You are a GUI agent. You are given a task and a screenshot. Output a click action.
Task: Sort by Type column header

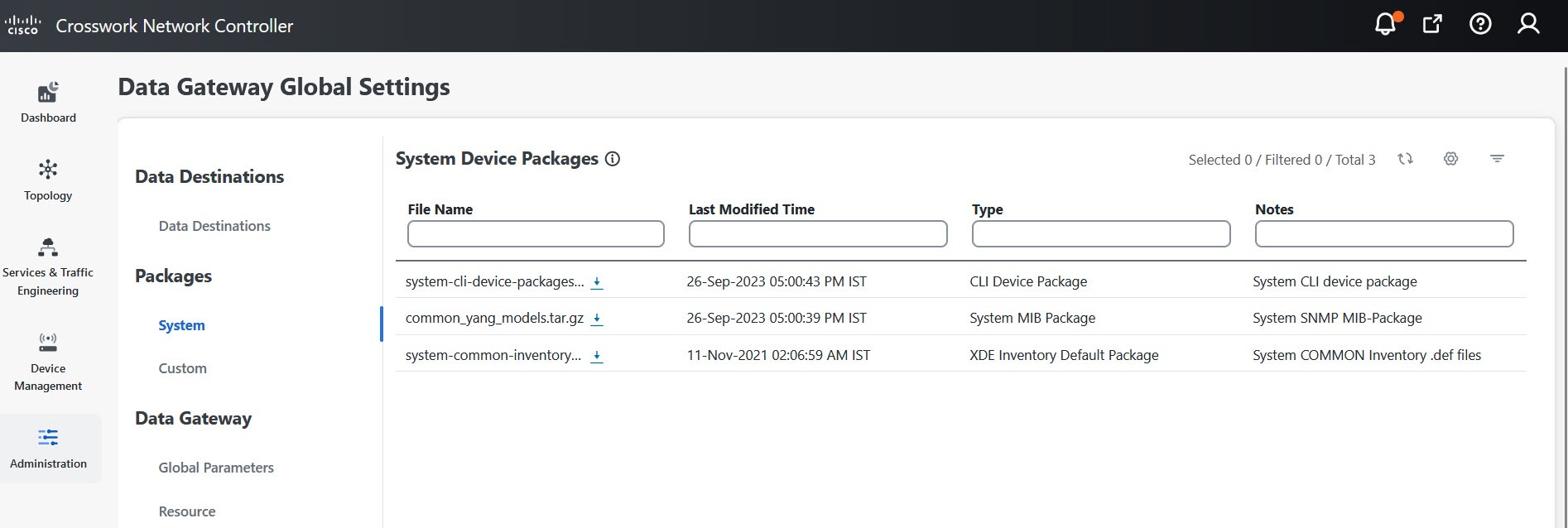coord(987,209)
